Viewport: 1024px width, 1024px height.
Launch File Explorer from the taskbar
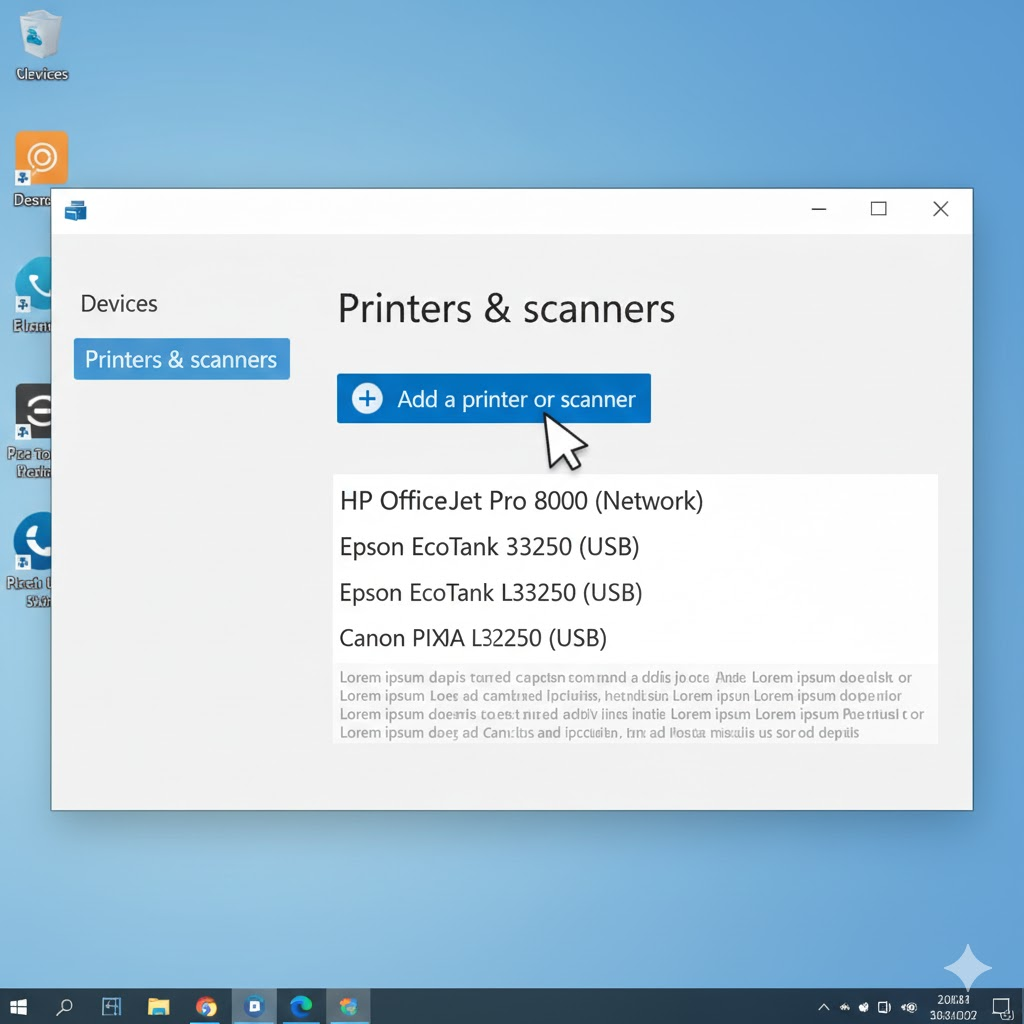pos(158,1006)
